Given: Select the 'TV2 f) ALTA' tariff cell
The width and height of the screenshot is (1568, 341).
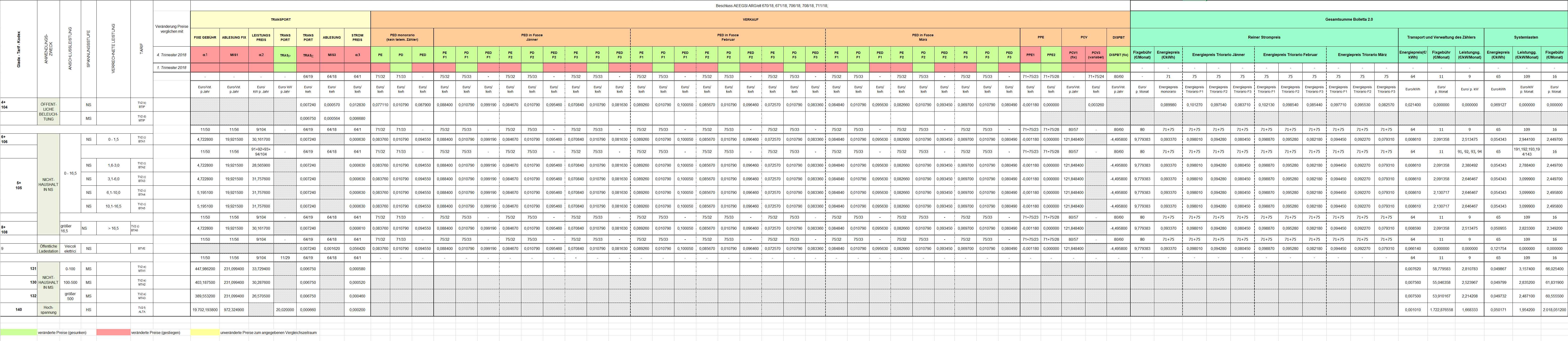Looking at the screenshot, I should click(141, 309).
